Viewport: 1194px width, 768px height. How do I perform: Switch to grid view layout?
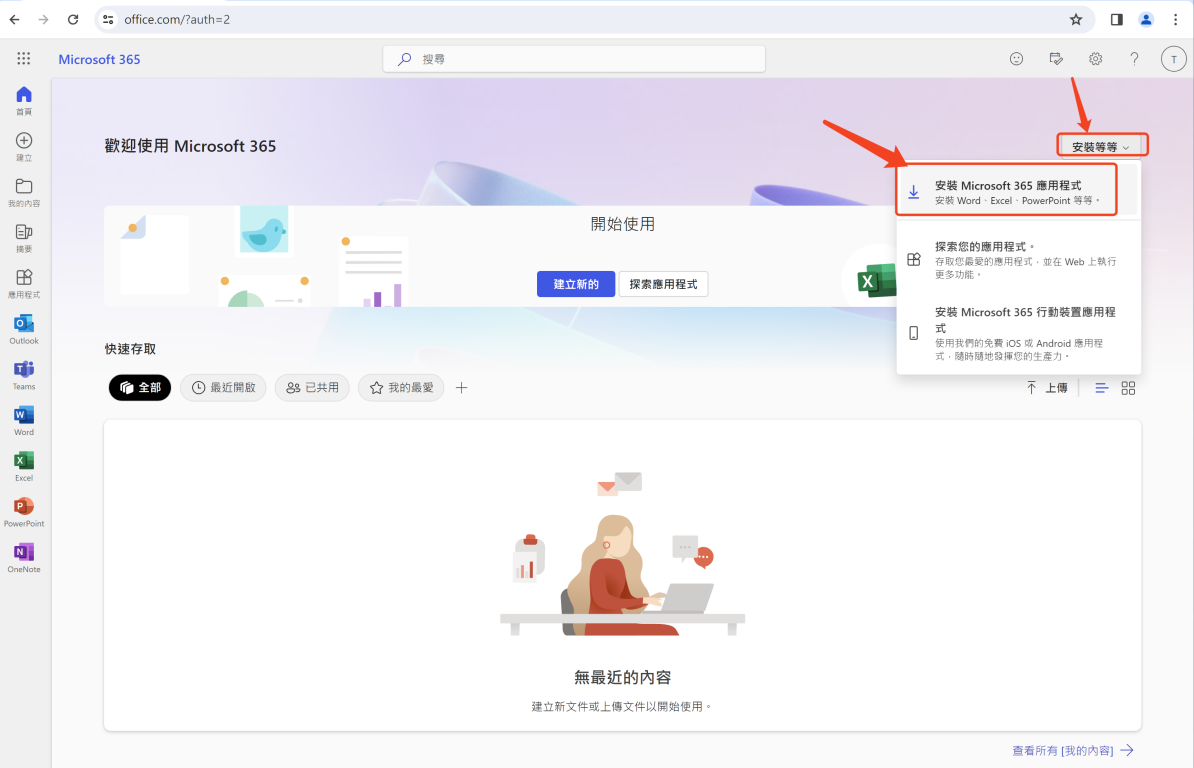click(x=1128, y=388)
